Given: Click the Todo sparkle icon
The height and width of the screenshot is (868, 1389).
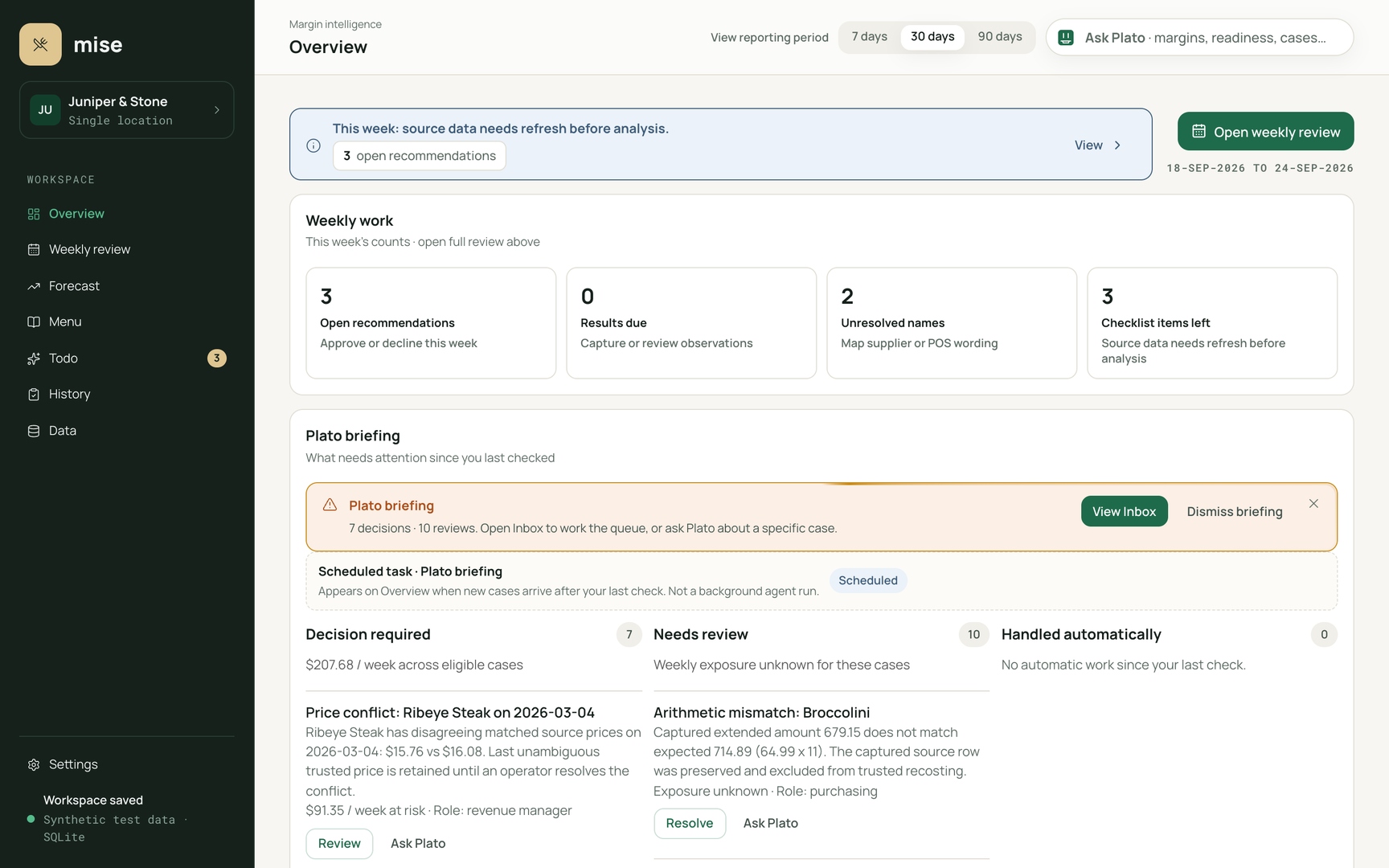Looking at the screenshot, I should (x=34, y=358).
